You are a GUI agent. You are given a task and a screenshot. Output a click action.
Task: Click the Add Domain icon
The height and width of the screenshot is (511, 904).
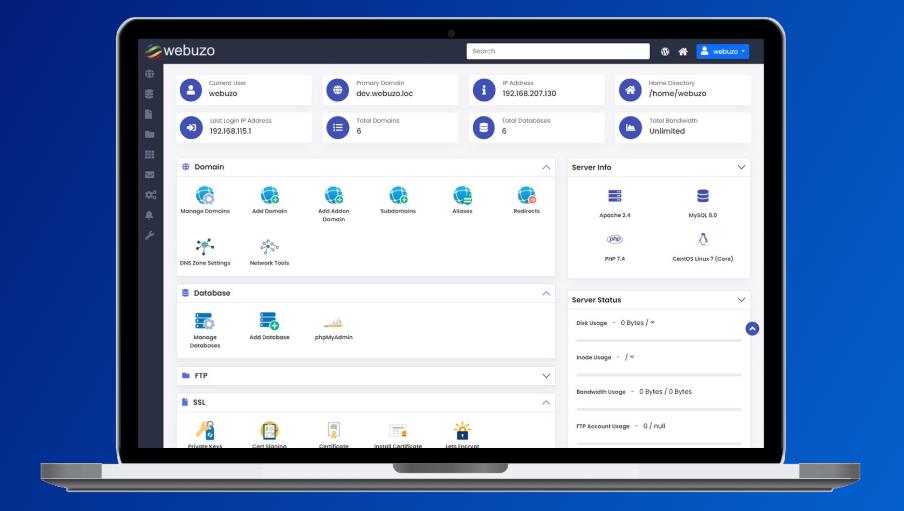click(269, 196)
